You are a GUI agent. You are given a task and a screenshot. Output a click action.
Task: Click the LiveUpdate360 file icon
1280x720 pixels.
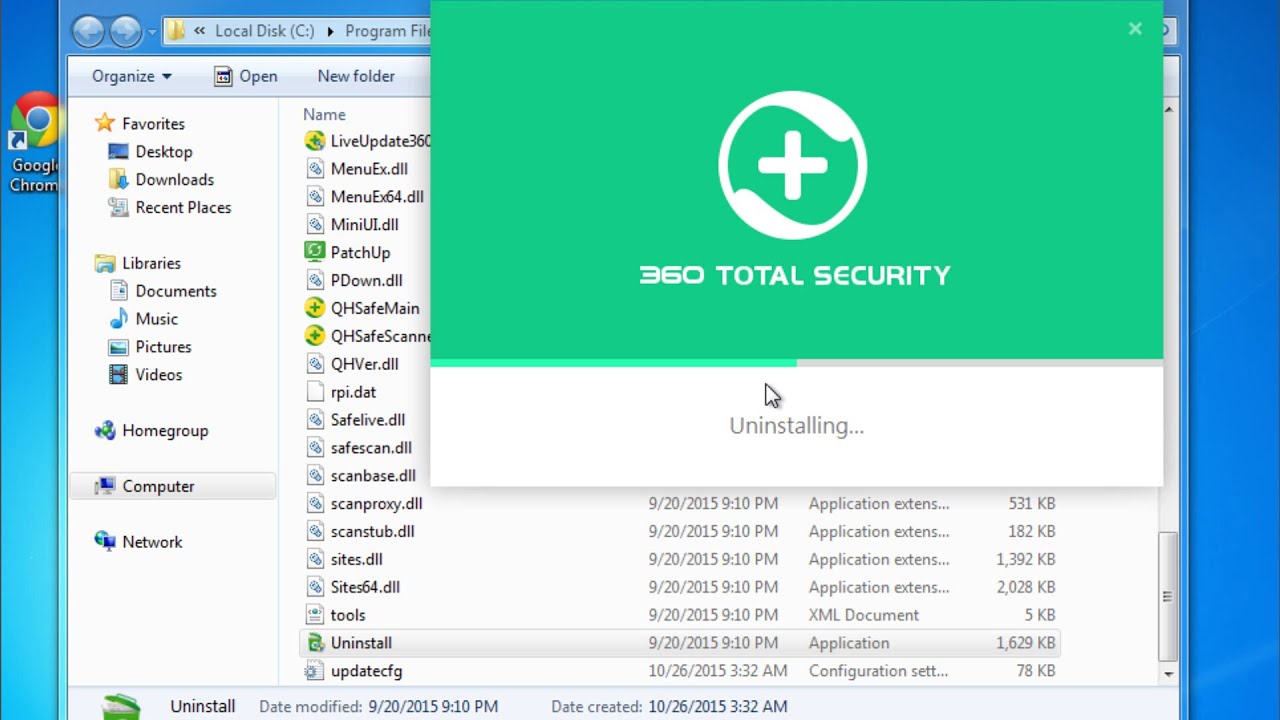click(x=315, y=141)
